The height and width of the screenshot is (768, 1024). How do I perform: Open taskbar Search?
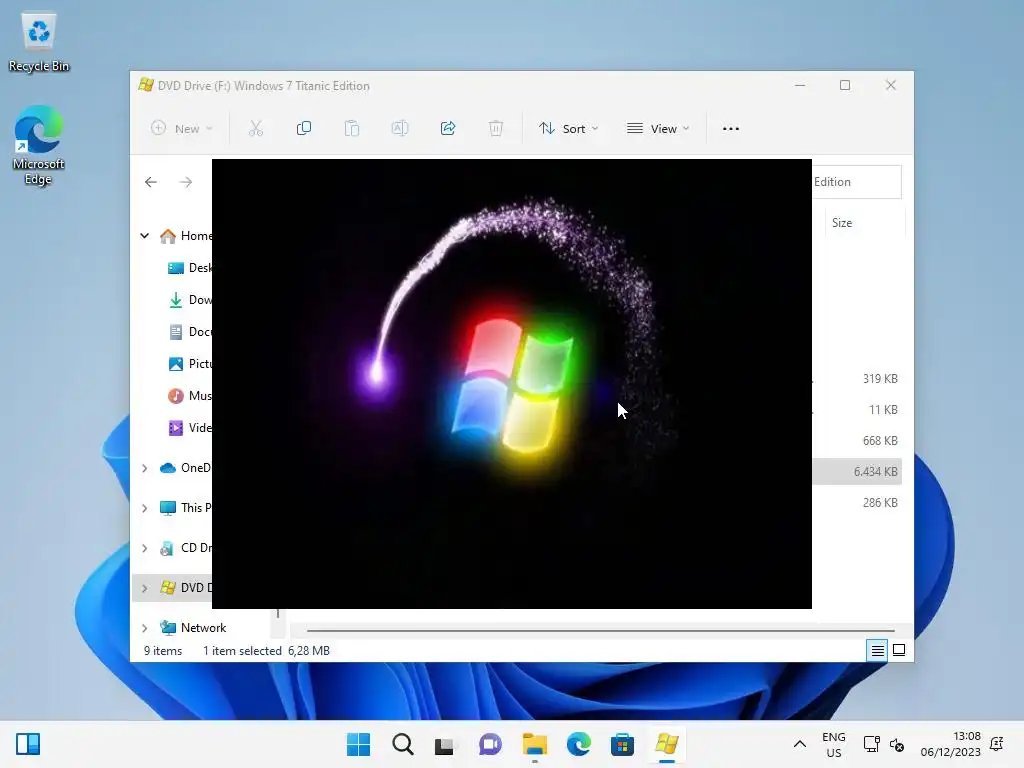click(x=402, y=744)
